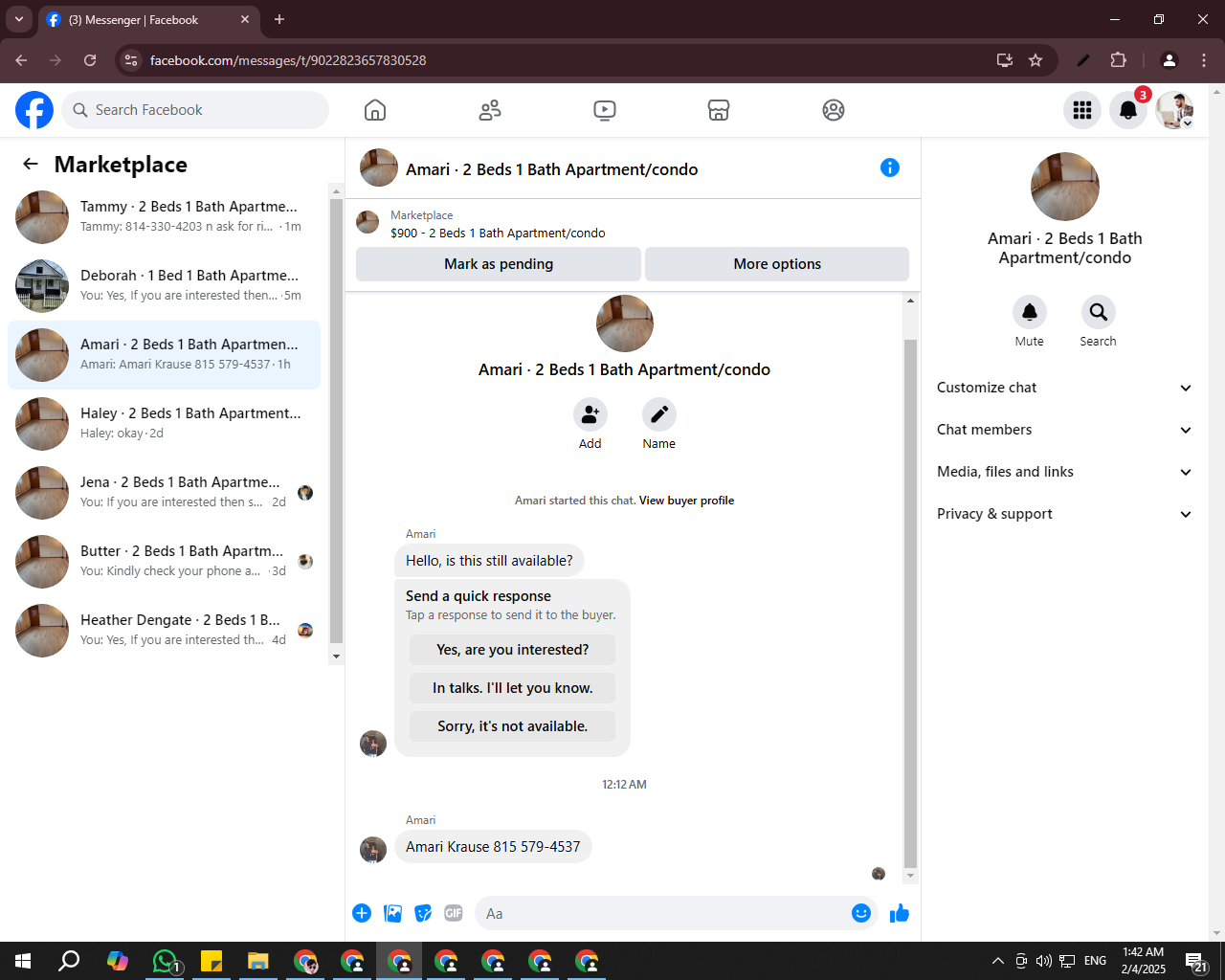Viewport: 1225px width, 980px height.
Task: Open the Friends icon in top navigation
Action: pyautogui.click(x=490, y=110)
